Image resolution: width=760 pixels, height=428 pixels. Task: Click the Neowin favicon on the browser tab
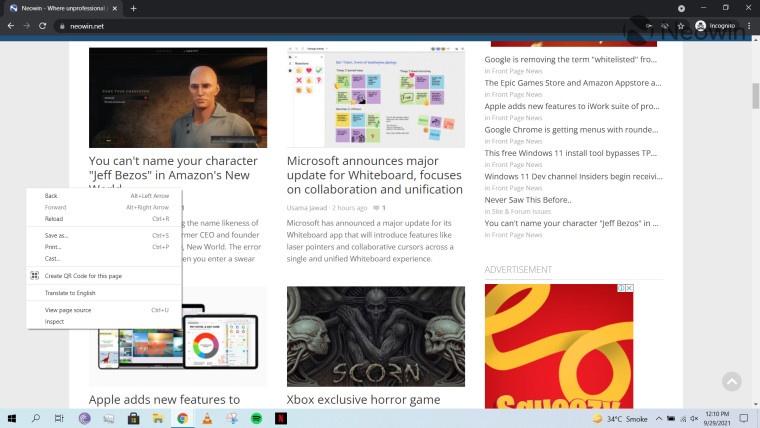click(x=14, y=8)
